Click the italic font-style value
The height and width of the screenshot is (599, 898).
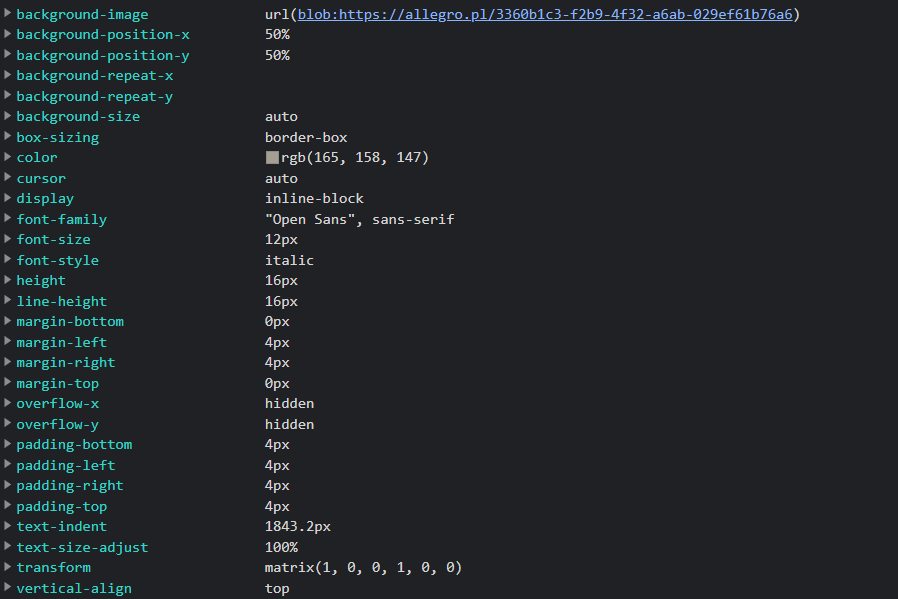point(288,259)
